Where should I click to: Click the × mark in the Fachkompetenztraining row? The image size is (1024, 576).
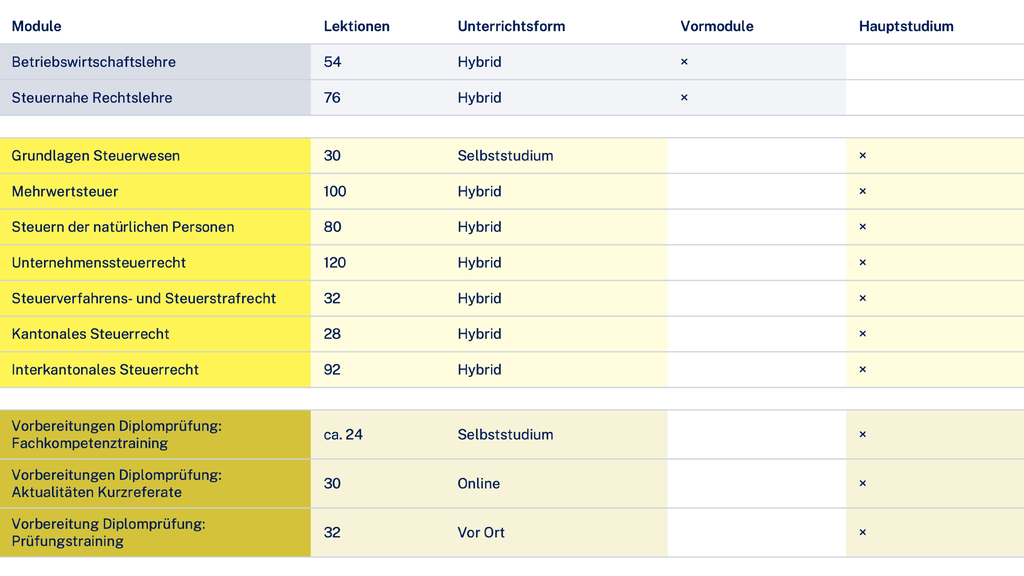click(862, 435)
